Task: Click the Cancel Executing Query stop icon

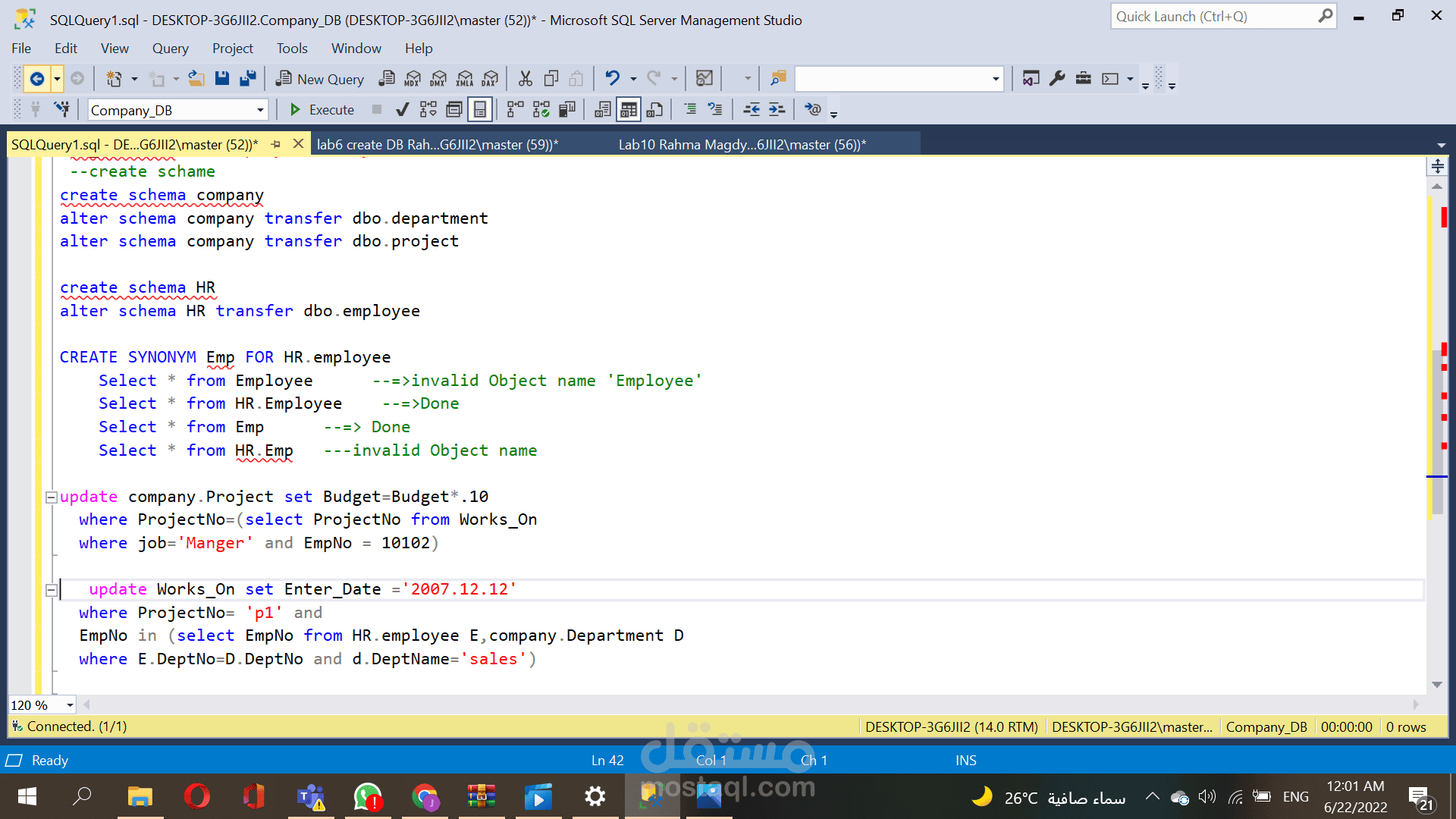Action: tap(377, 110)
